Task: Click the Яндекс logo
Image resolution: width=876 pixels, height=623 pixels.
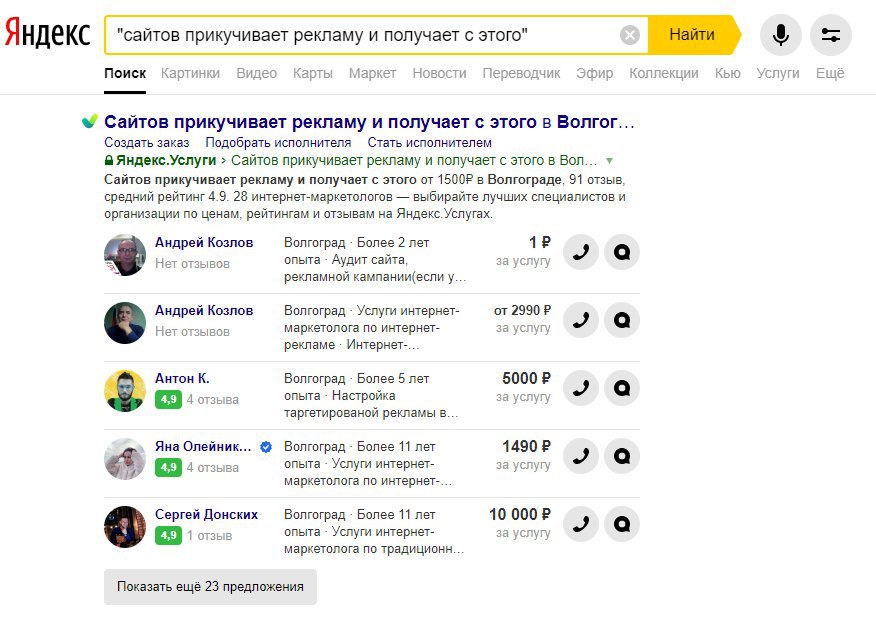Action: coord(47,34)
